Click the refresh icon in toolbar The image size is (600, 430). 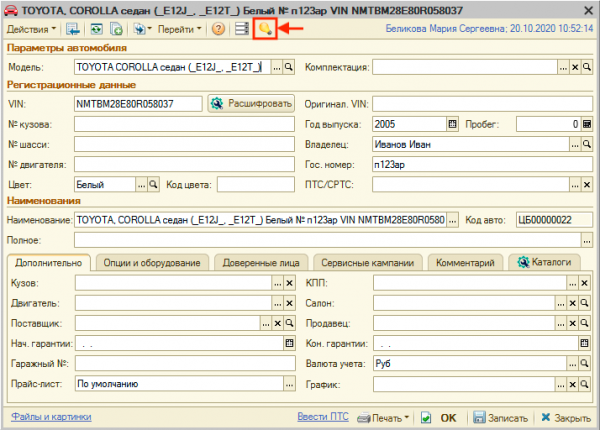(x=96, y=29)
